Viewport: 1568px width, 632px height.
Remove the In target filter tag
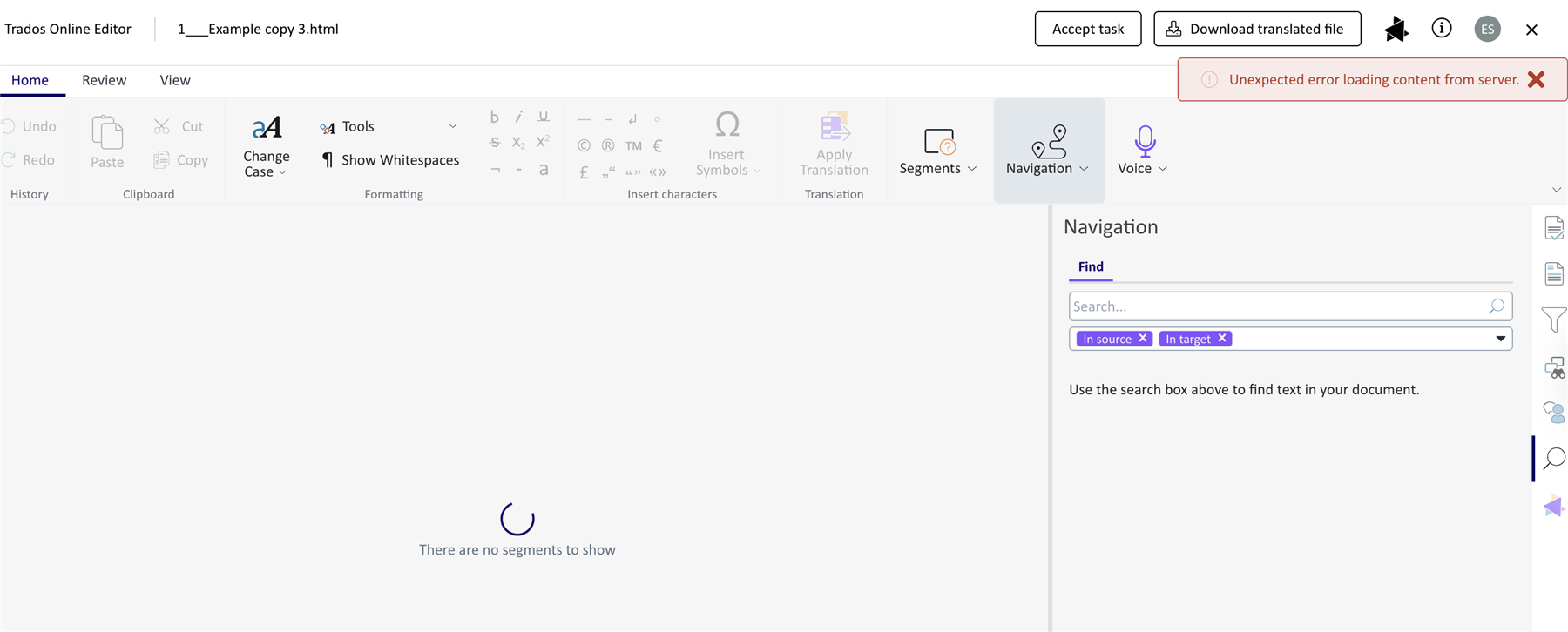(x=1222, y=339)
